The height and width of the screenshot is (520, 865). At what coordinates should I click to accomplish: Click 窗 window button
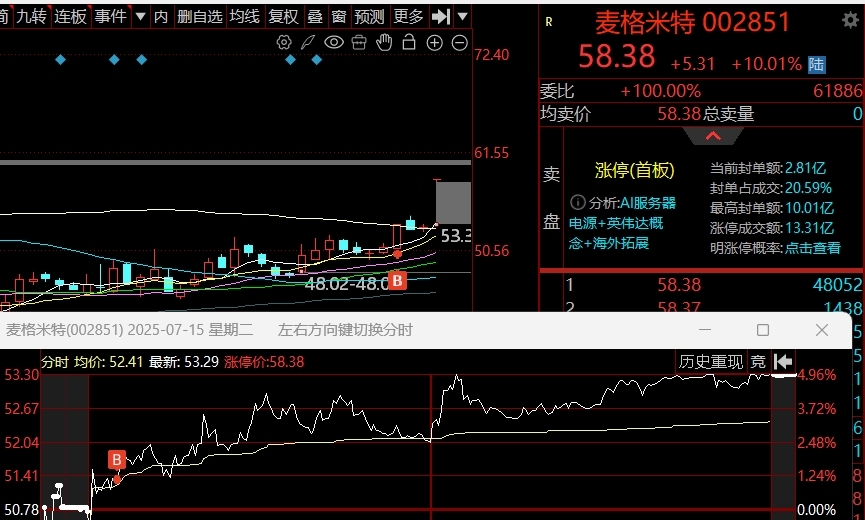coord(339,17)
